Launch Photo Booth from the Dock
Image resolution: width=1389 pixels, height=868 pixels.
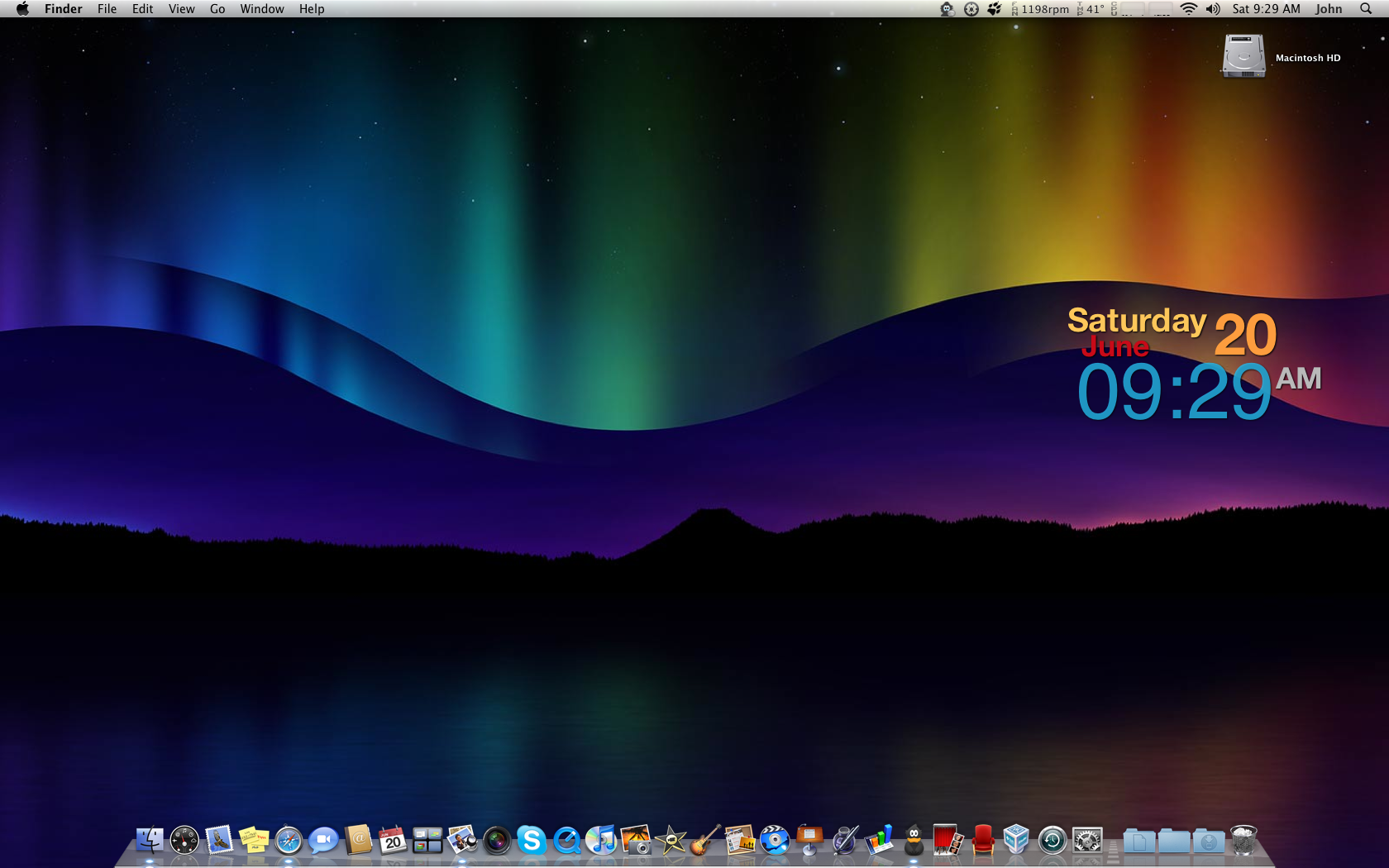[948, 841]
